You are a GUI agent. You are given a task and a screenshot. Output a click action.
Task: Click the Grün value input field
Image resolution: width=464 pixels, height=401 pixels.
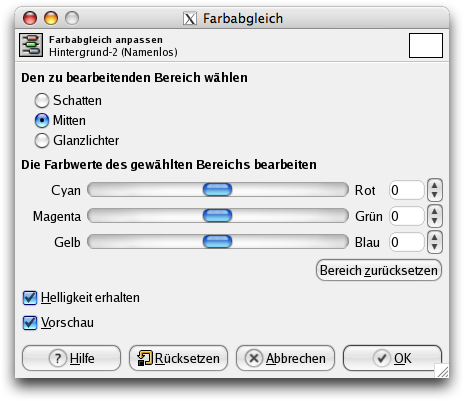(x=407, y=216)
